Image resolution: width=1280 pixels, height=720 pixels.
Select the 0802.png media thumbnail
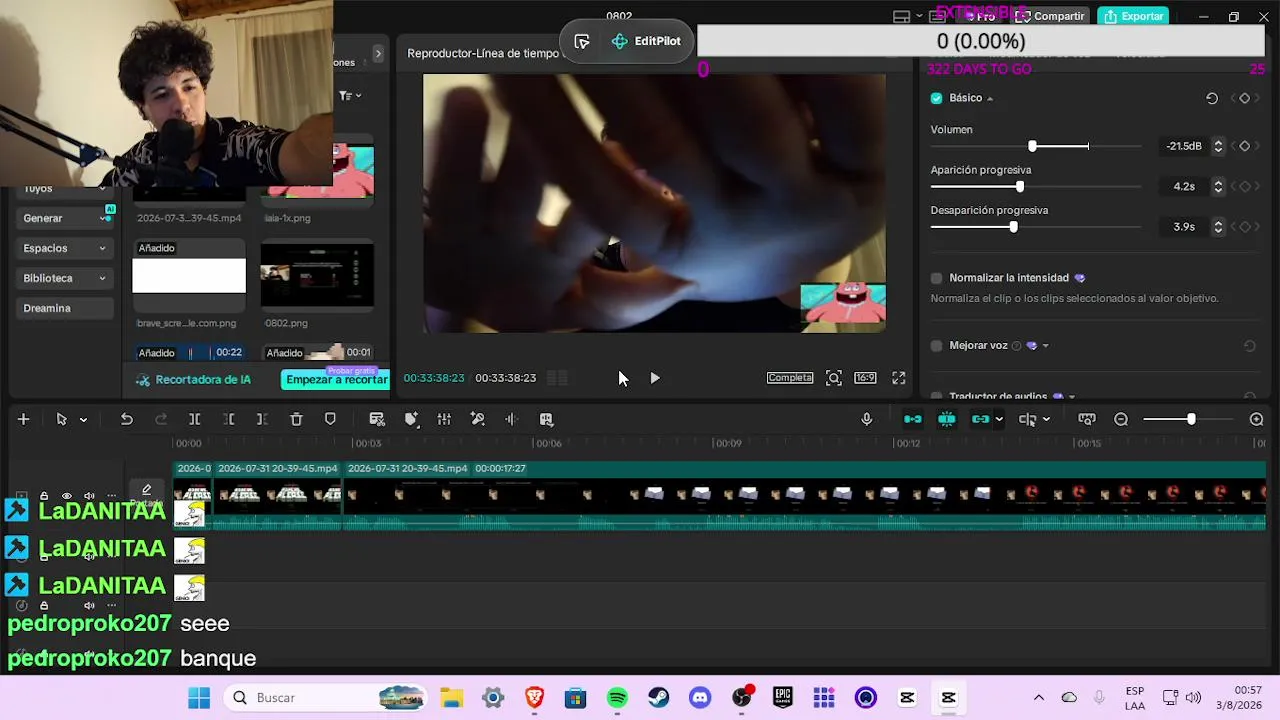point(317,274)
